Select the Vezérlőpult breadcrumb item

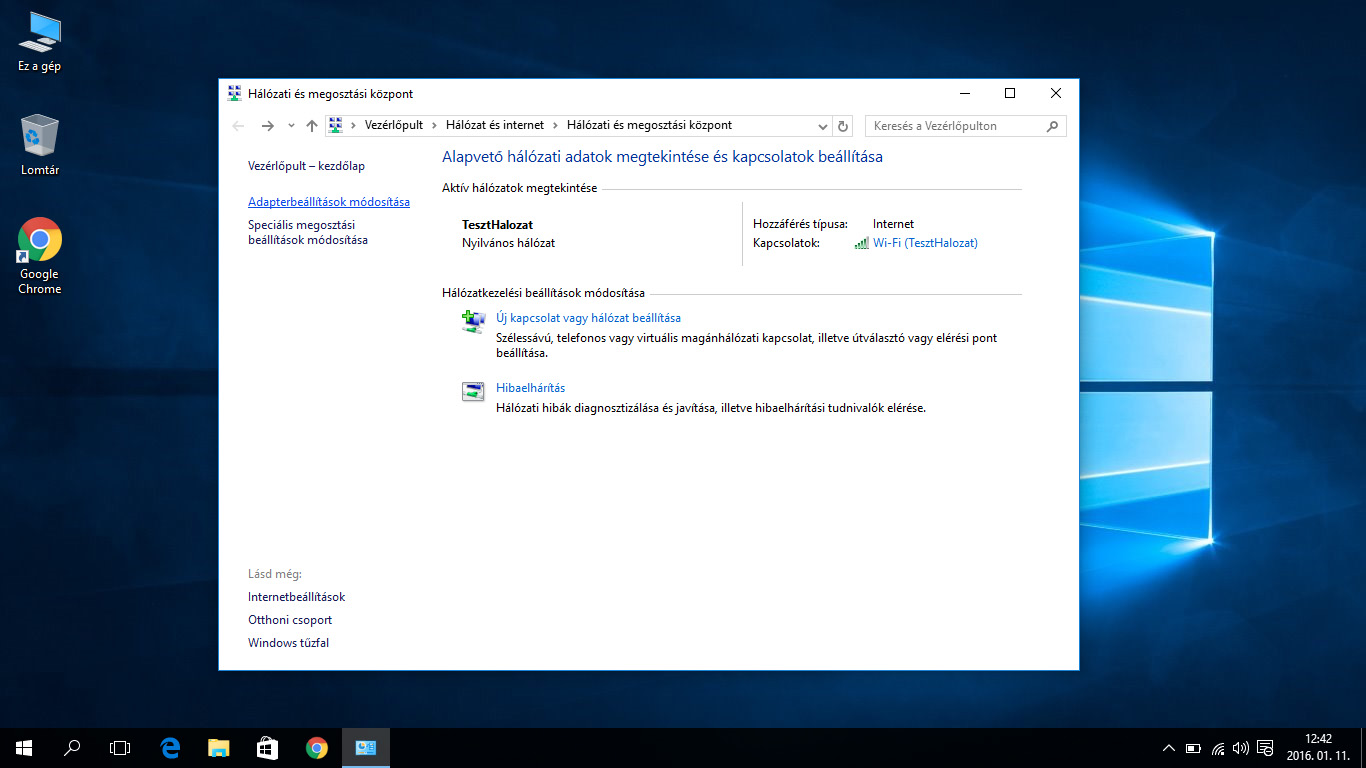point(394,125)
